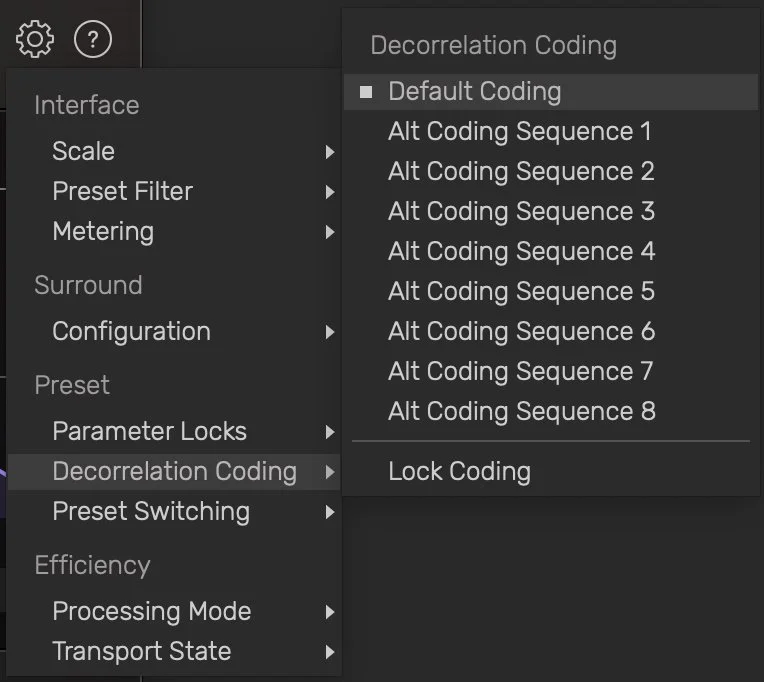Expand Processing Mode submenu
Screen dimensions: 764x682
pyautogui.click(x=151, y=612)
